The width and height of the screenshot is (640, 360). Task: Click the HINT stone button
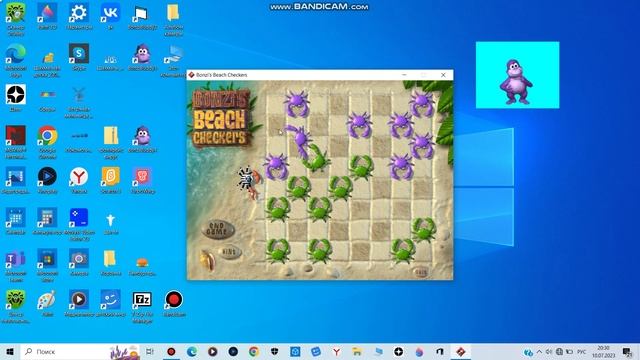[x=230, y=252]
